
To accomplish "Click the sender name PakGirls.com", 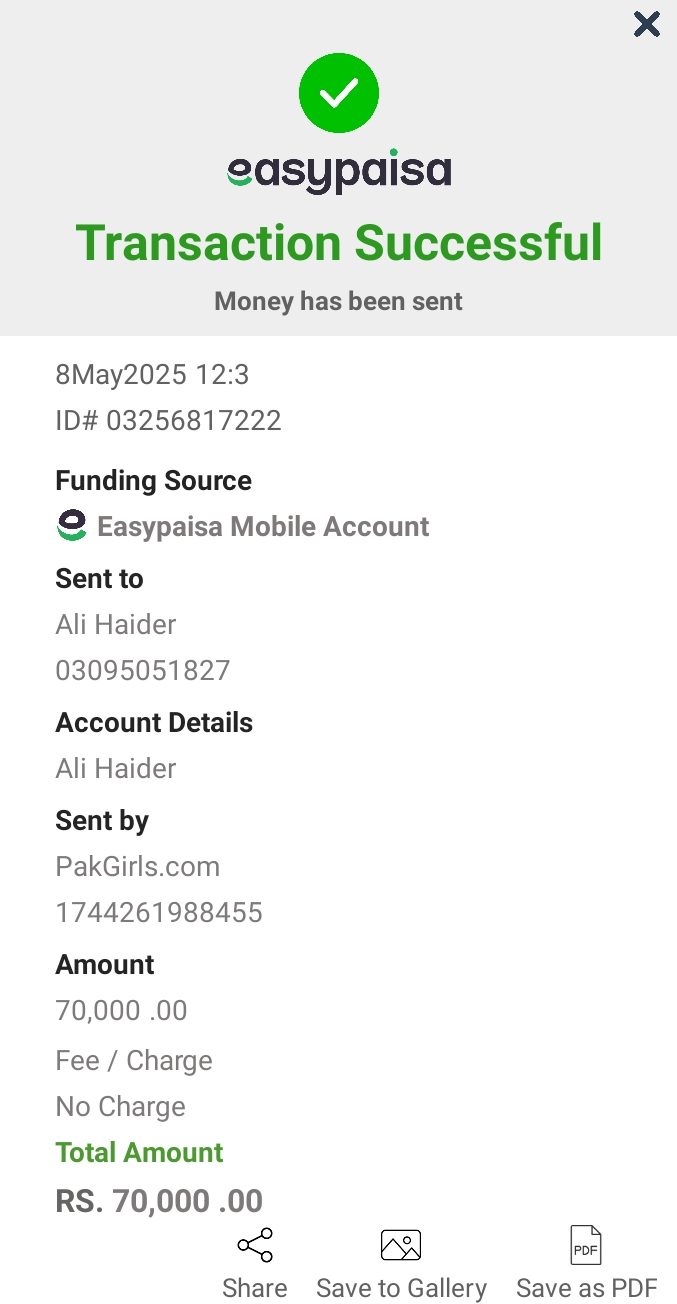I will tap(137, 866).
